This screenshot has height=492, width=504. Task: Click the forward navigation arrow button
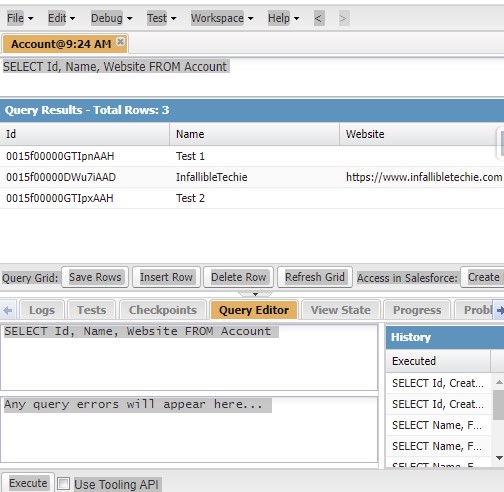click(344, 18)
